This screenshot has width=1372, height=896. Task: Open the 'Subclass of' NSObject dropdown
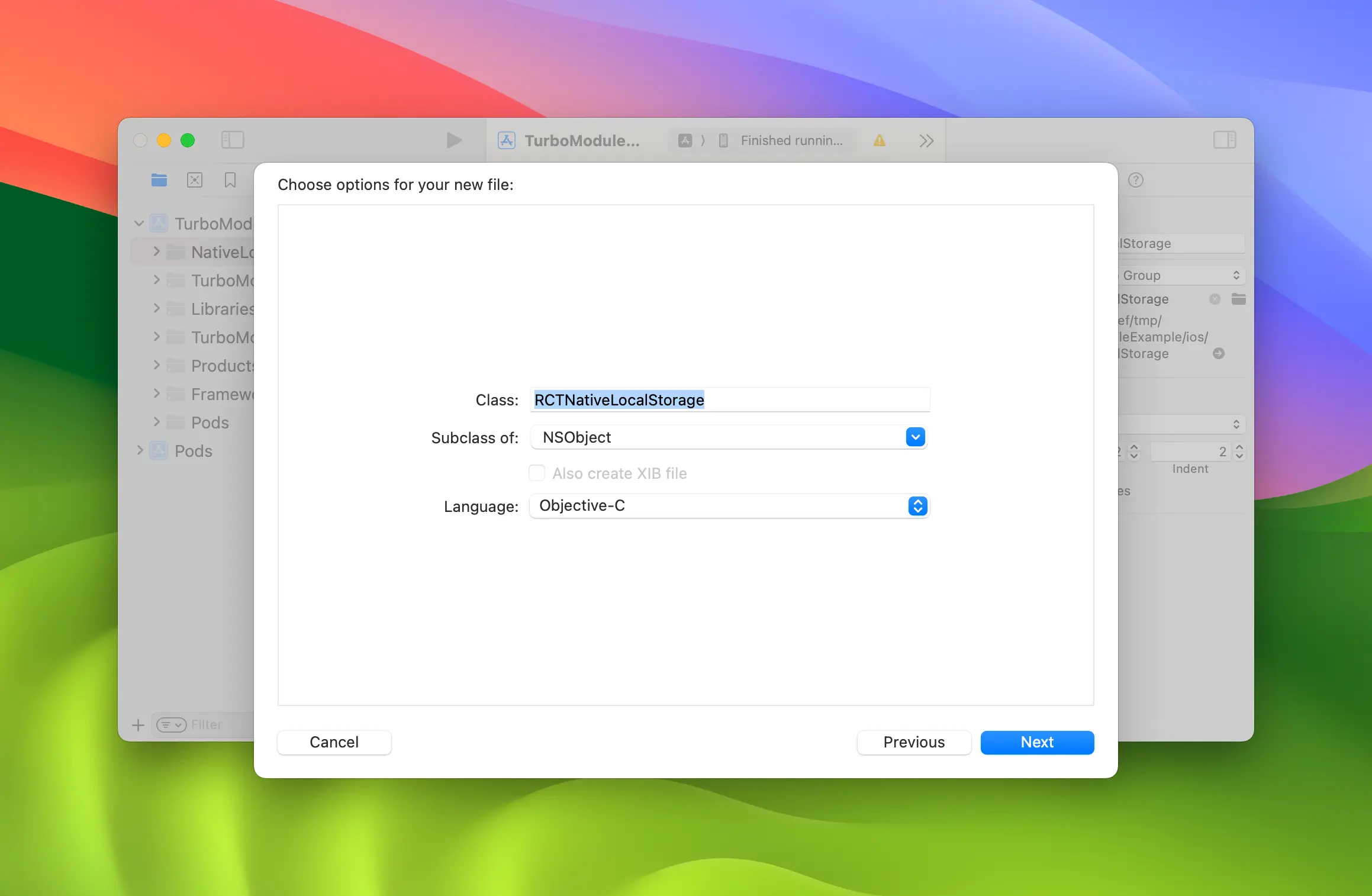[914, 437]
